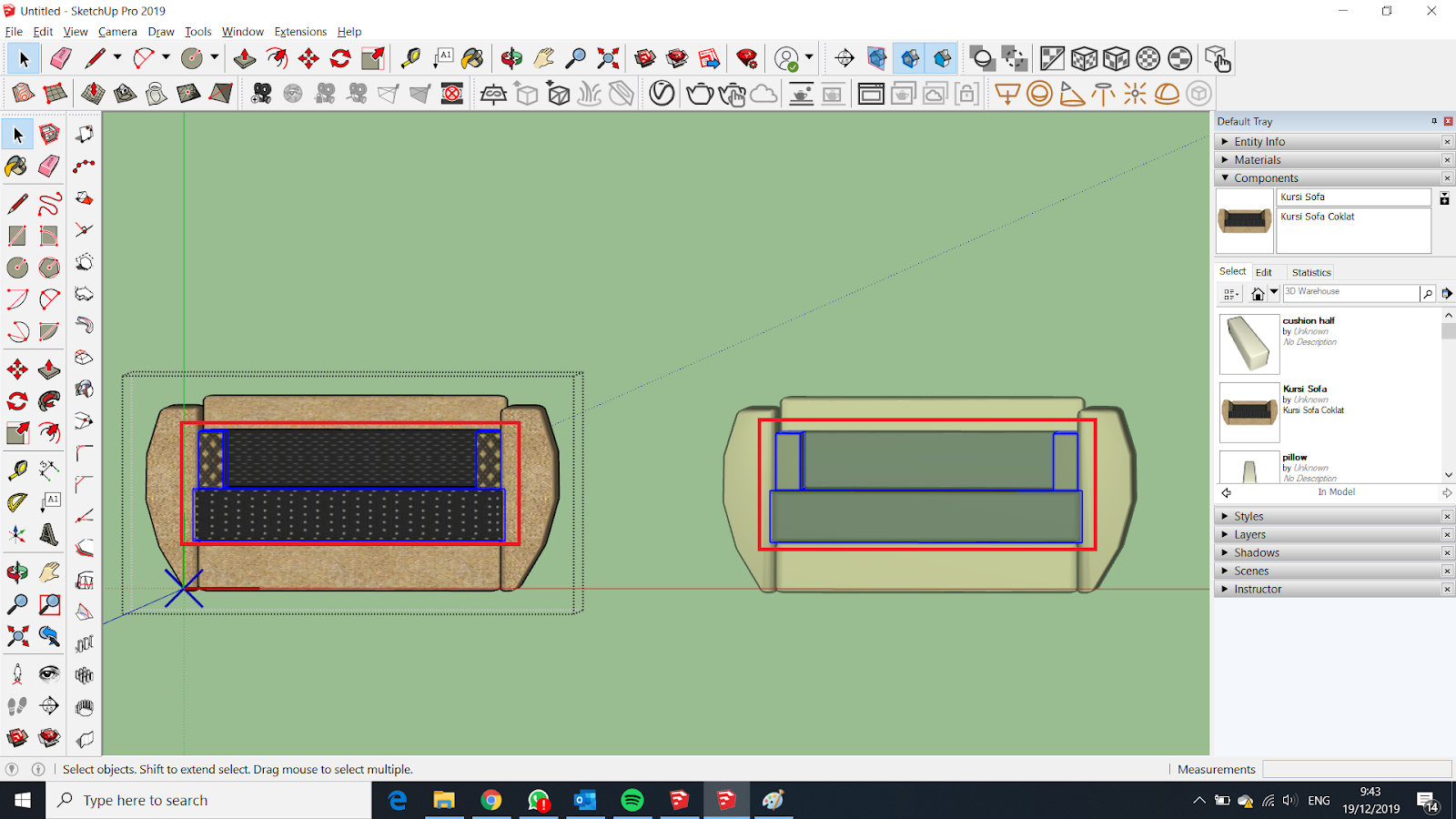Click the 3D Warehouse search button

point(1427,292)
